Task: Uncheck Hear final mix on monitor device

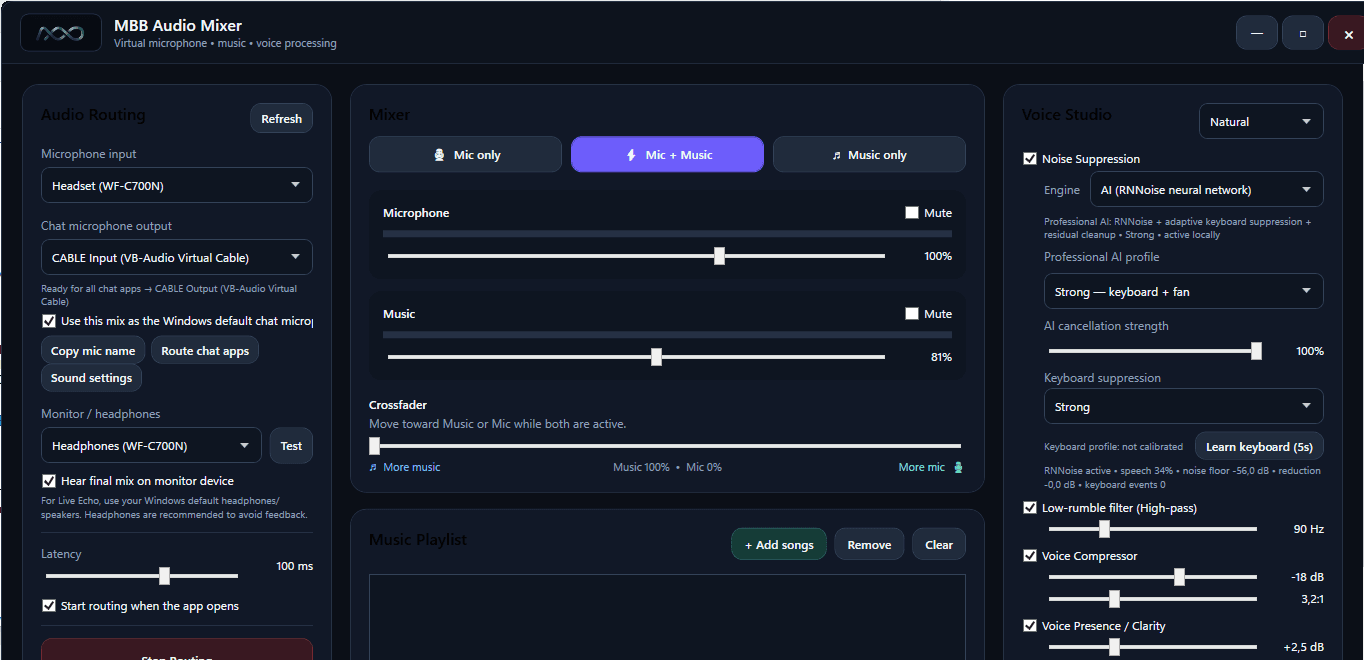Action: 49,481
